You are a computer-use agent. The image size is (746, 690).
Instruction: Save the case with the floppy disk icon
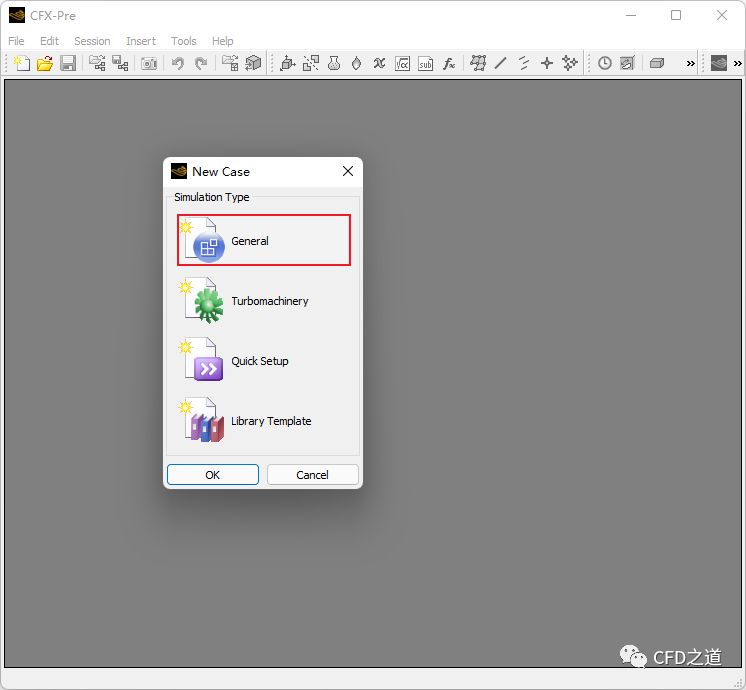(68, 63)
